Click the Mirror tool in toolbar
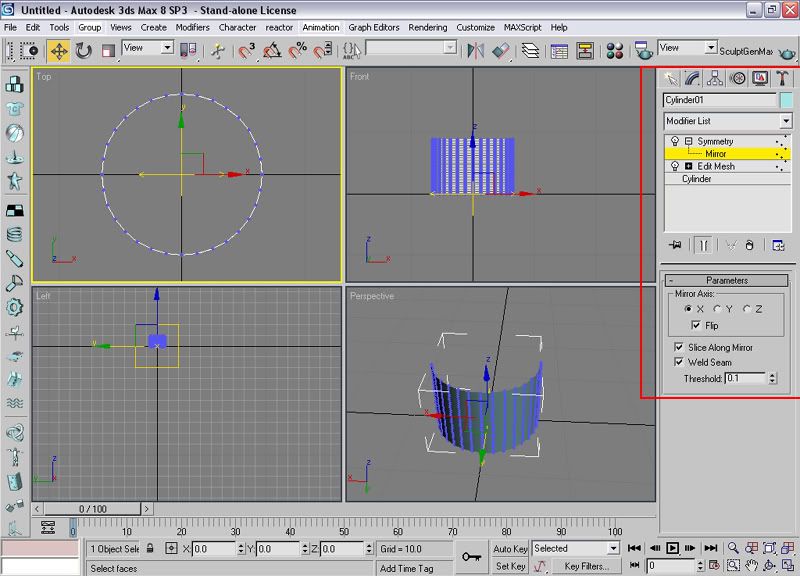The height and width of the screenshot is (576, 800). pos(476,51)
